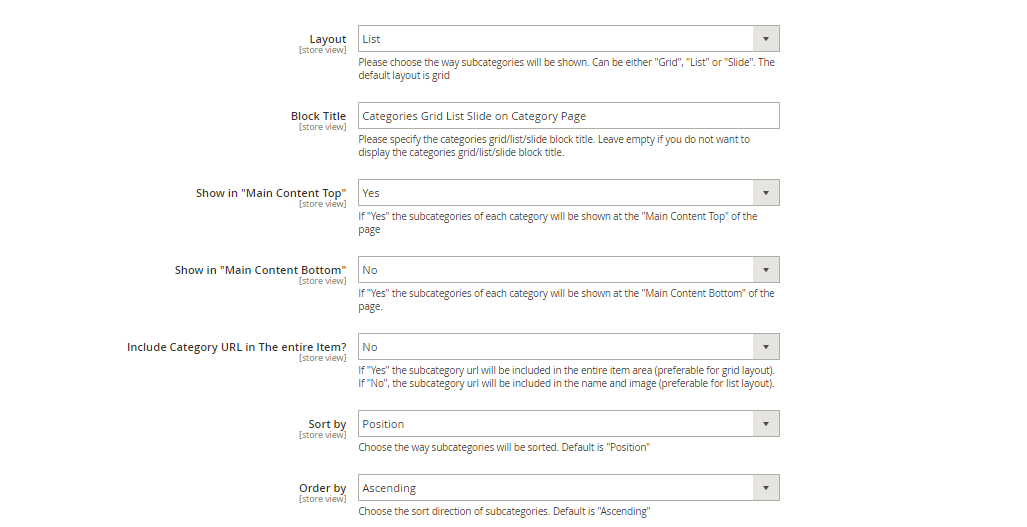
Task: Click the "Block Title" field label
Action: (x=318, y=116)
